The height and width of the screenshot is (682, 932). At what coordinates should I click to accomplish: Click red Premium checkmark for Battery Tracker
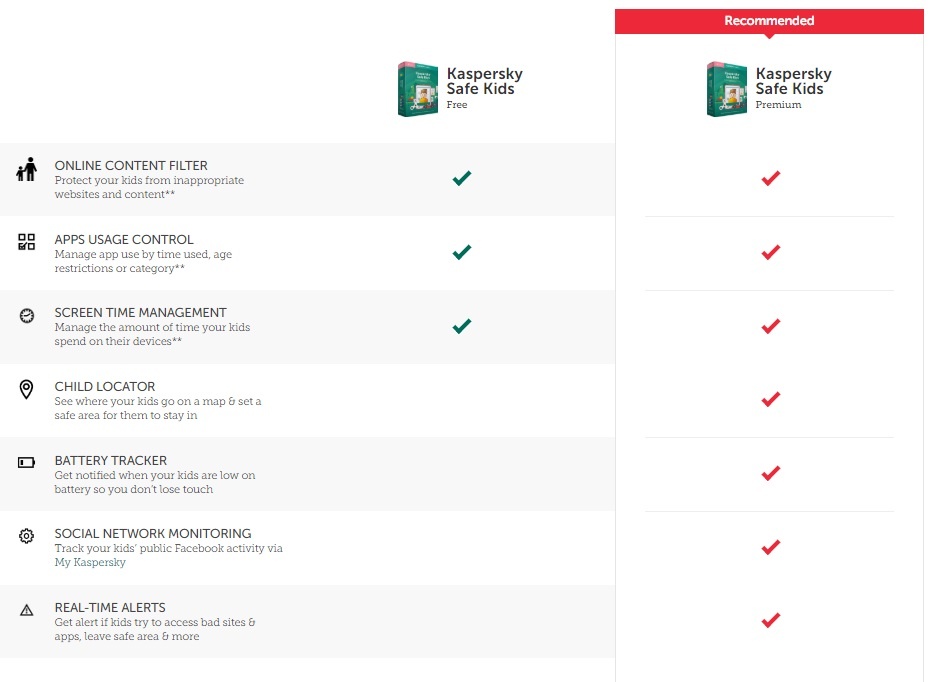[770, 473]
